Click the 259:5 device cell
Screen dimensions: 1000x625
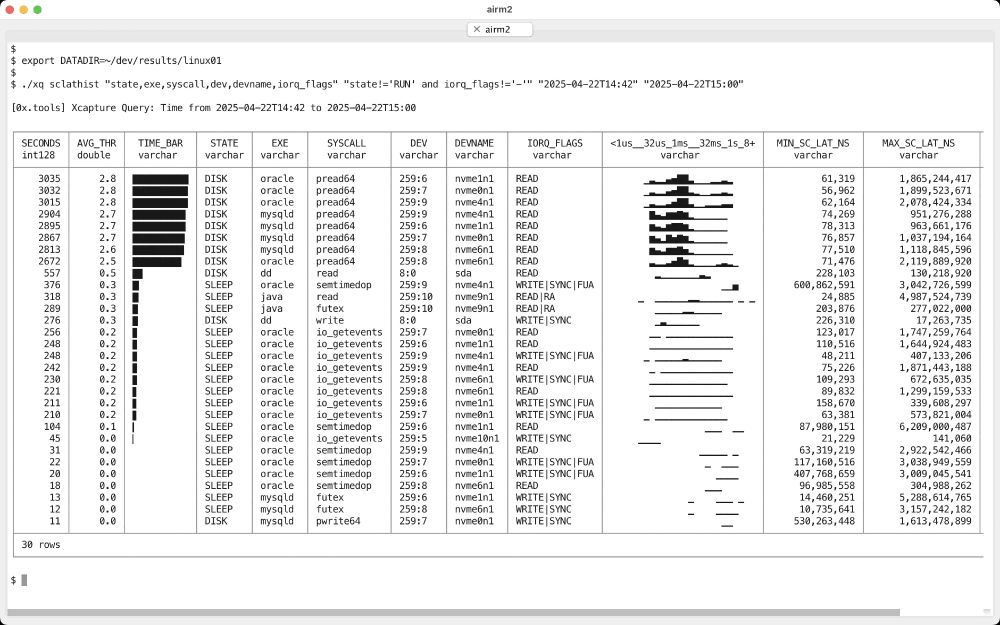coord(413,438)
